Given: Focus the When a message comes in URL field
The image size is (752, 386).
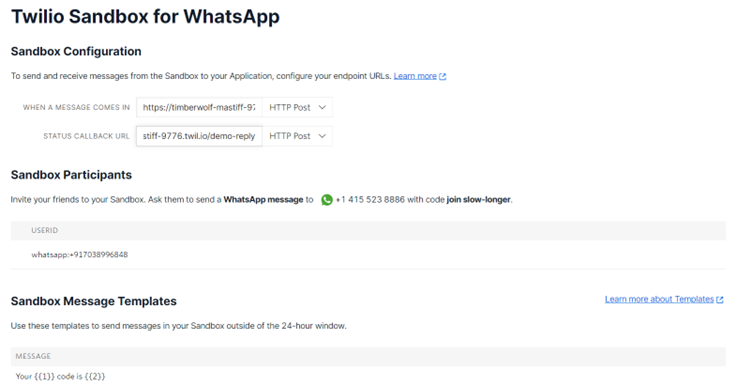Looking at the screenshot, I should 199,107.
